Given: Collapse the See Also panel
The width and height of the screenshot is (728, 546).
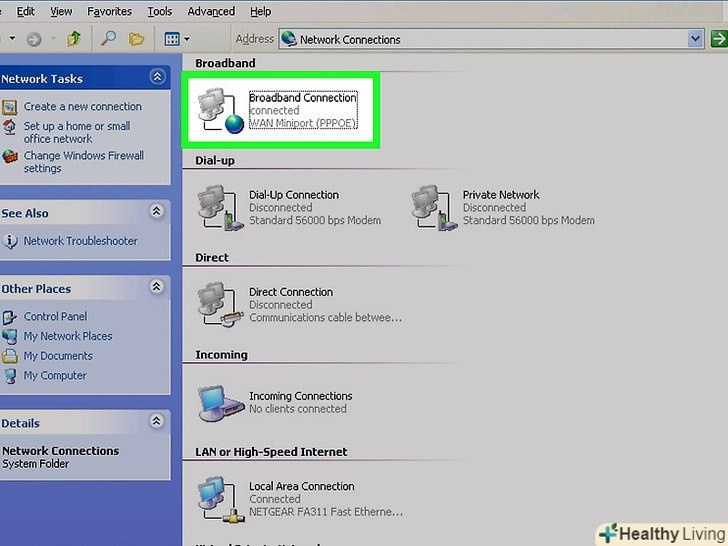Looking at the screenshot, I should 156,212.
